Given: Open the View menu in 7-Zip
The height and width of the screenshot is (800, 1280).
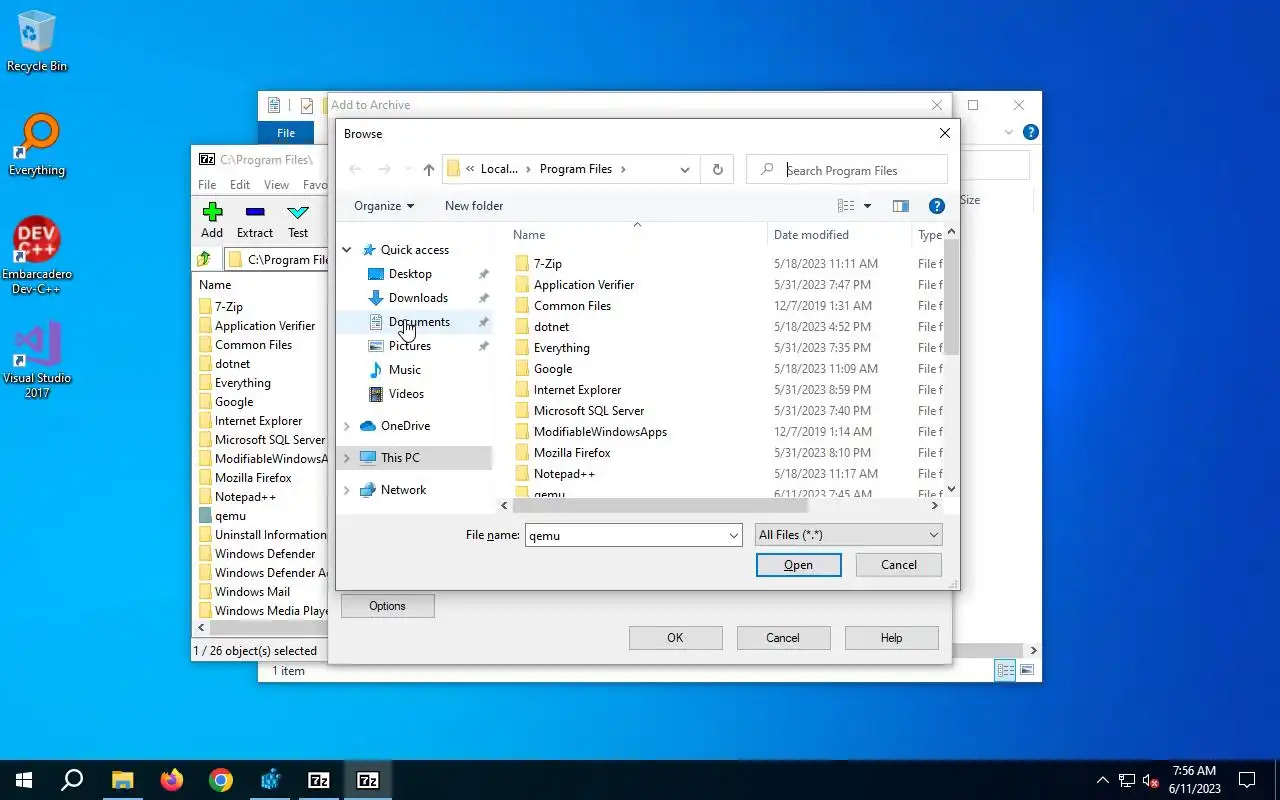Looking at the screenshot, I should pos(277,185).
